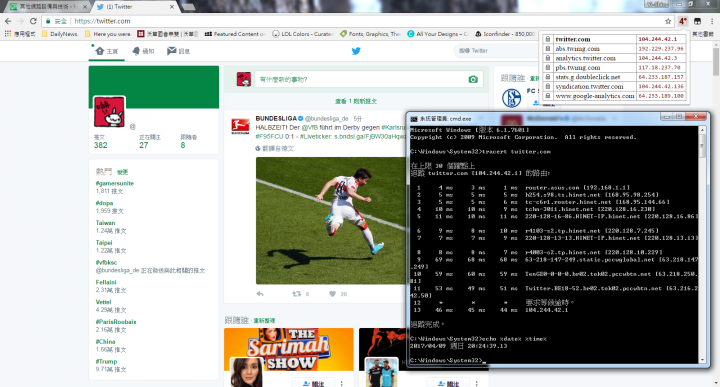Open Chrome's three-dot menu
The image size is (720, 387).
(712, 21)
